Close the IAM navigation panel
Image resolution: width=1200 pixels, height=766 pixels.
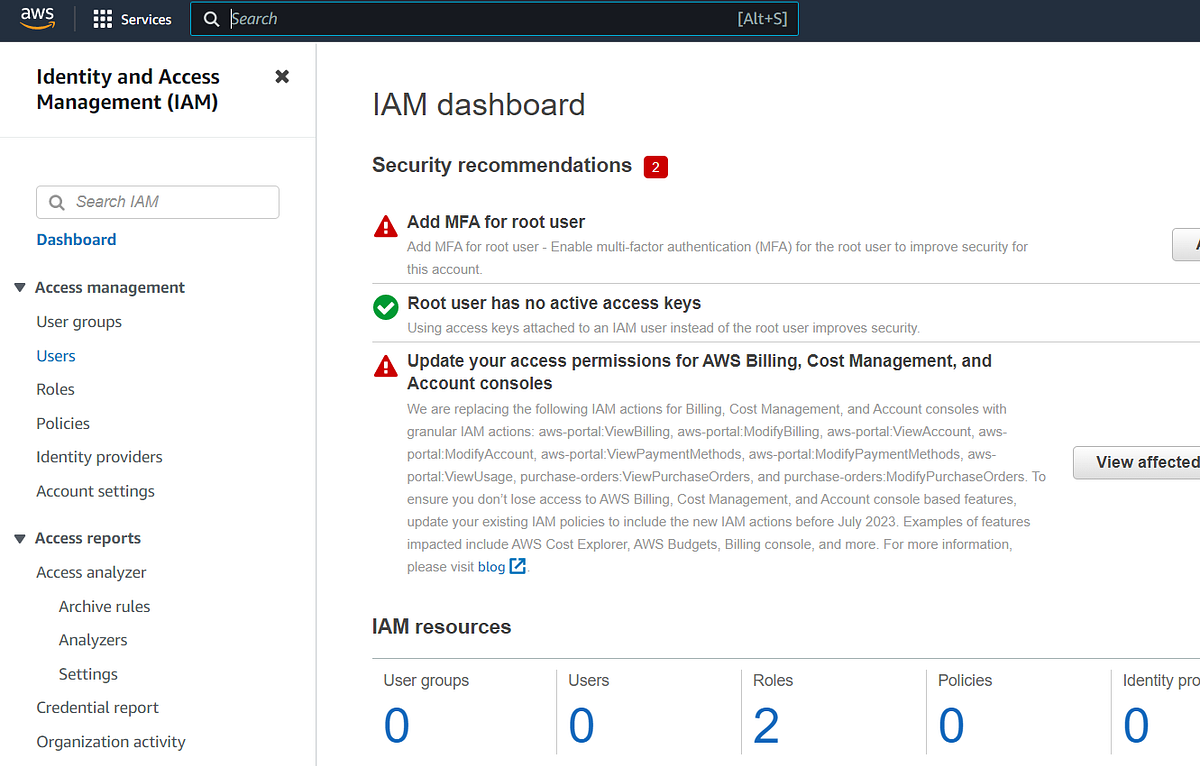pyautogui.click(x=281, y=75)
